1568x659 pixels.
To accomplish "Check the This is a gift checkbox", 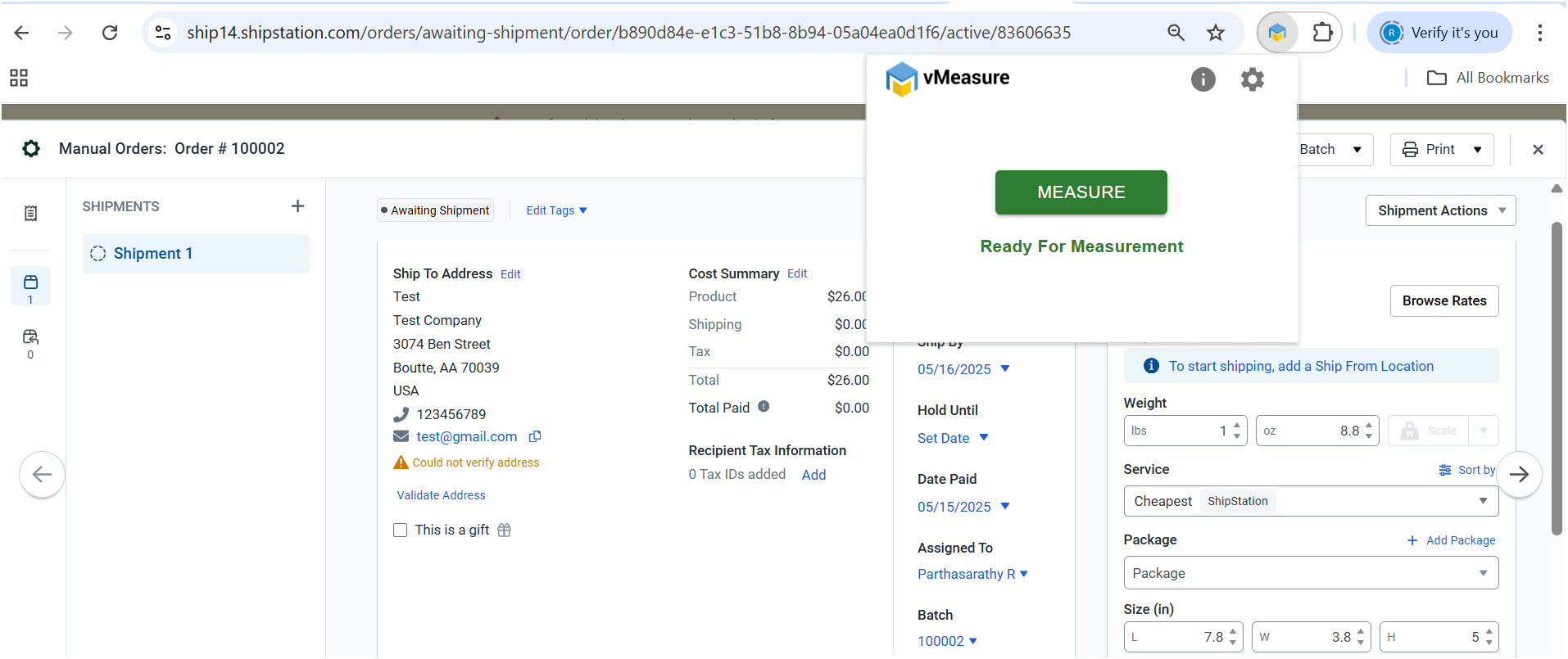I will pyautogui.click(x=401, y=530).
